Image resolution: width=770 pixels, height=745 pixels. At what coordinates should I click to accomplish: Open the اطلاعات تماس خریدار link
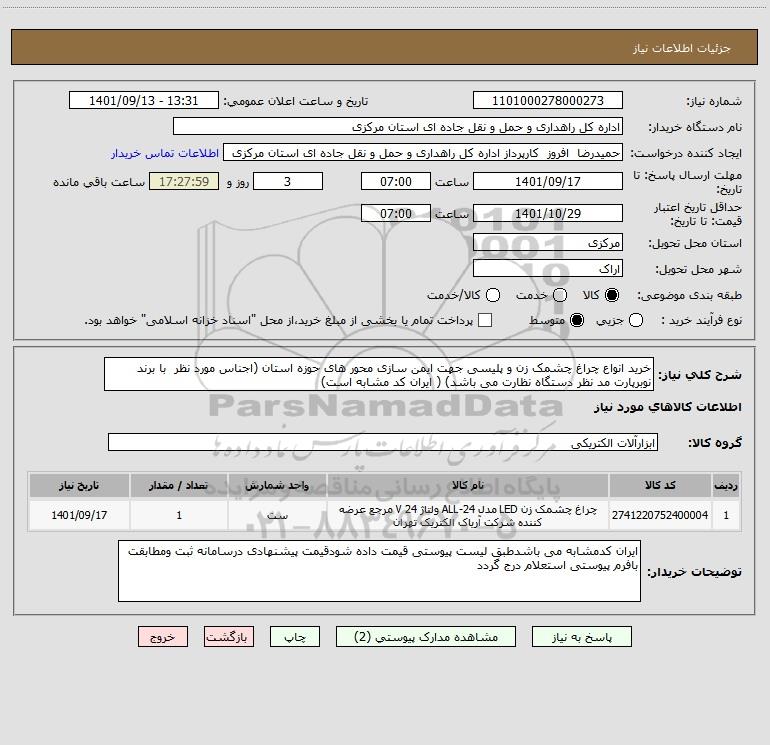coord(165,153)
